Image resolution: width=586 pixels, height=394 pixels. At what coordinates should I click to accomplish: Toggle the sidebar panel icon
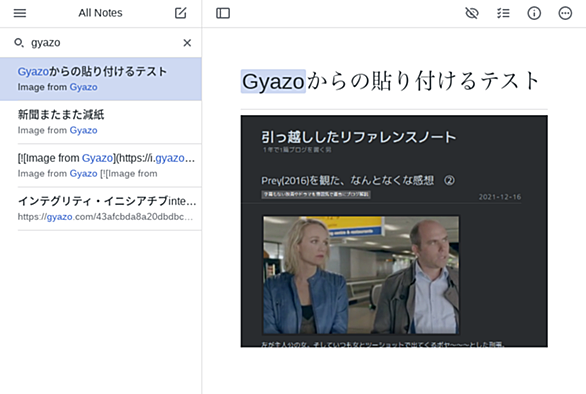coord(223,13)
